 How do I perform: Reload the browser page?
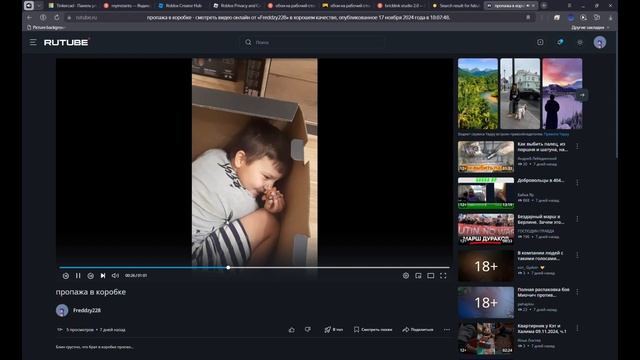click(57, 18)
